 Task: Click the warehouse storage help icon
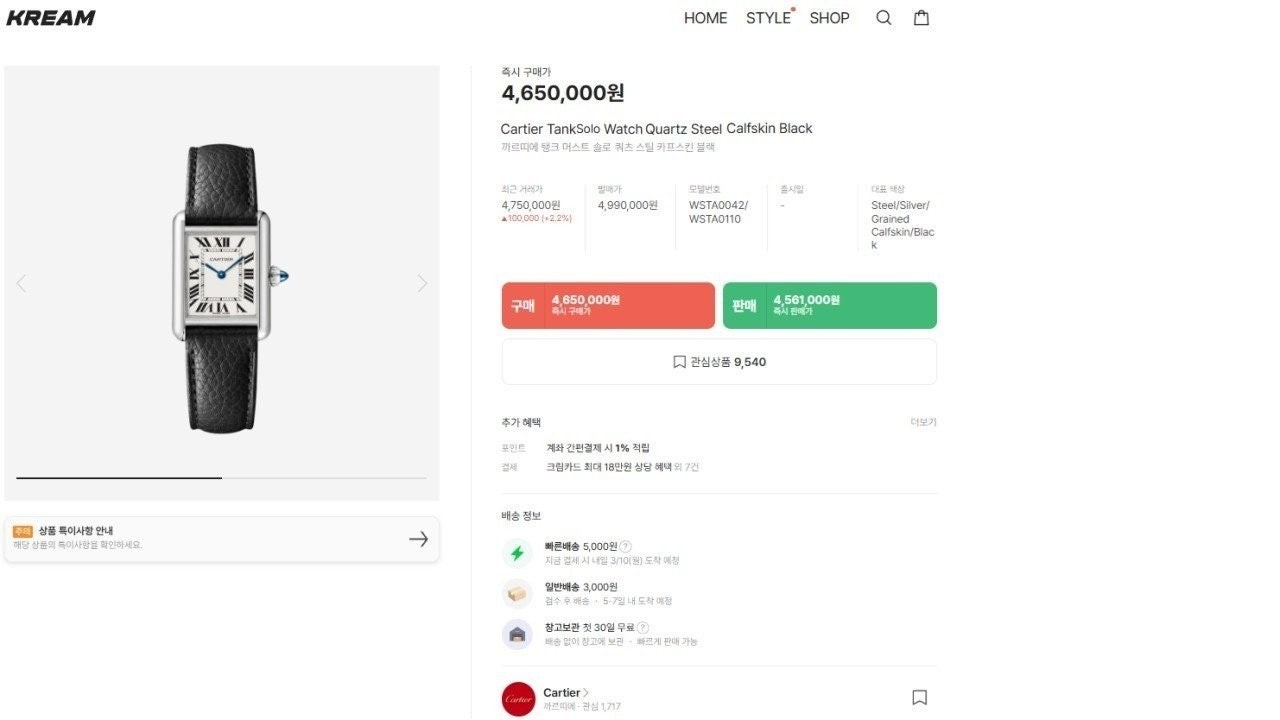coord(642,627)
